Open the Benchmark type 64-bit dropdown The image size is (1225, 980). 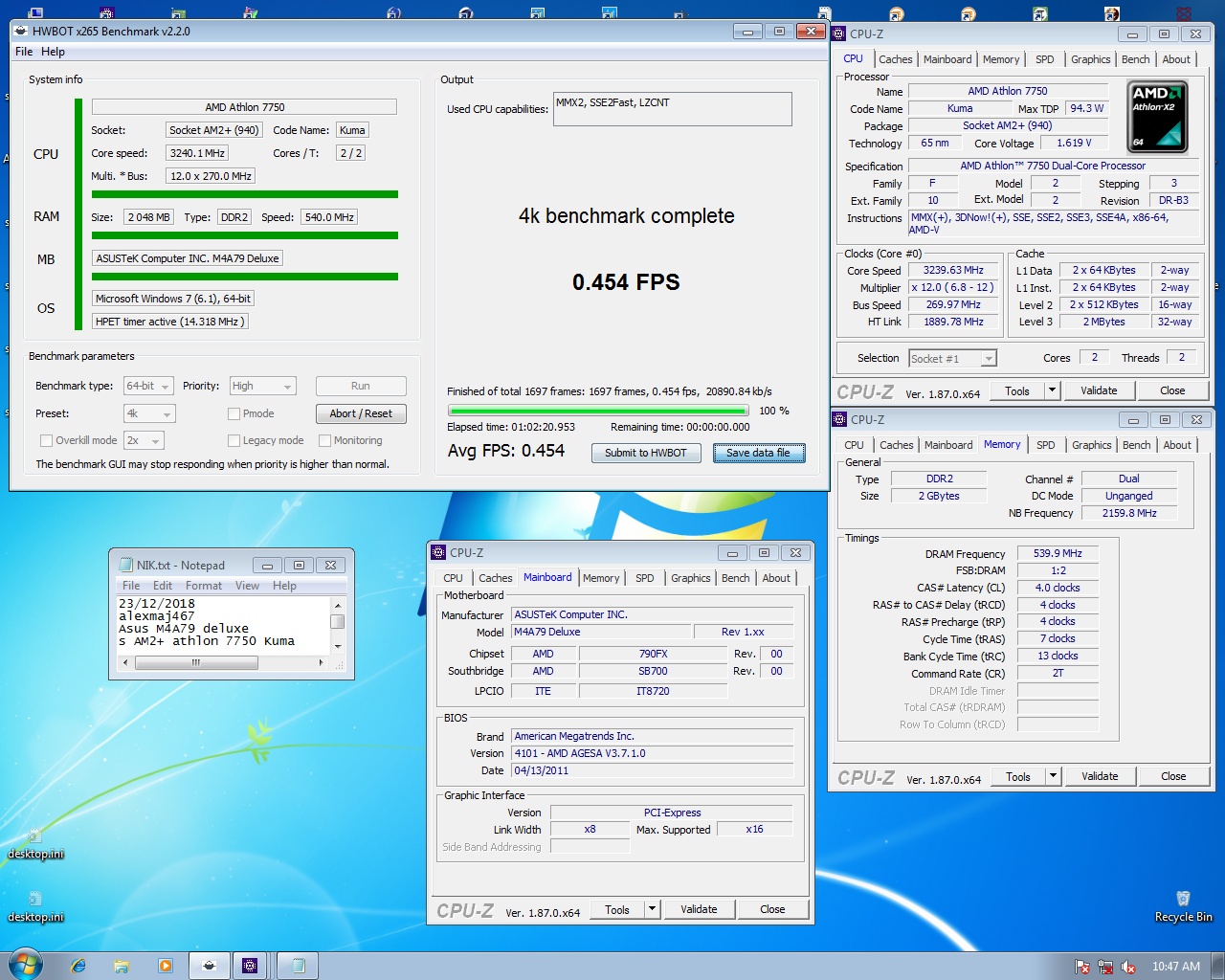pyautogui.click(x=148, y=386)
